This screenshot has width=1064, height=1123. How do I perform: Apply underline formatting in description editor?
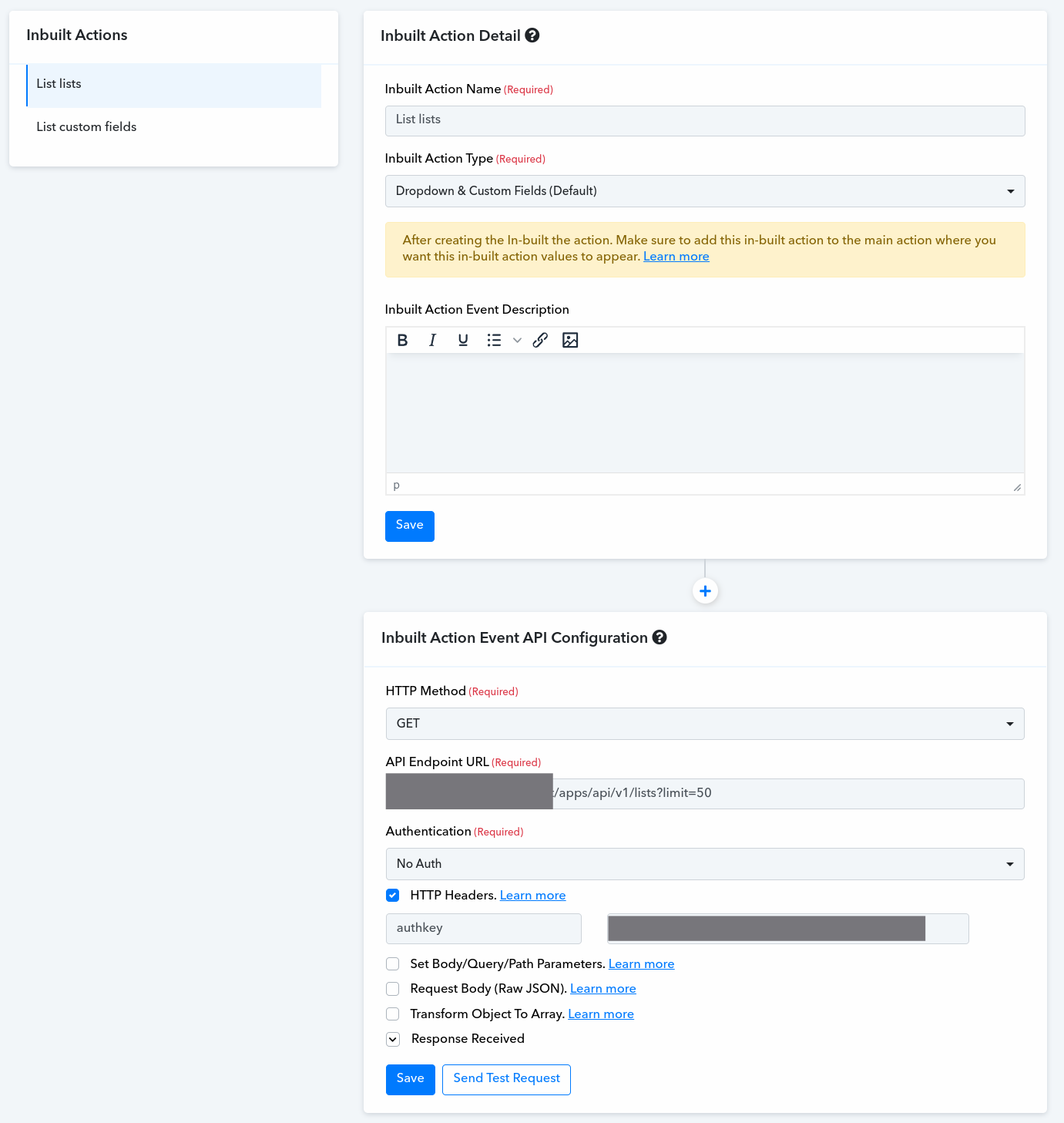tap(462, 340)
